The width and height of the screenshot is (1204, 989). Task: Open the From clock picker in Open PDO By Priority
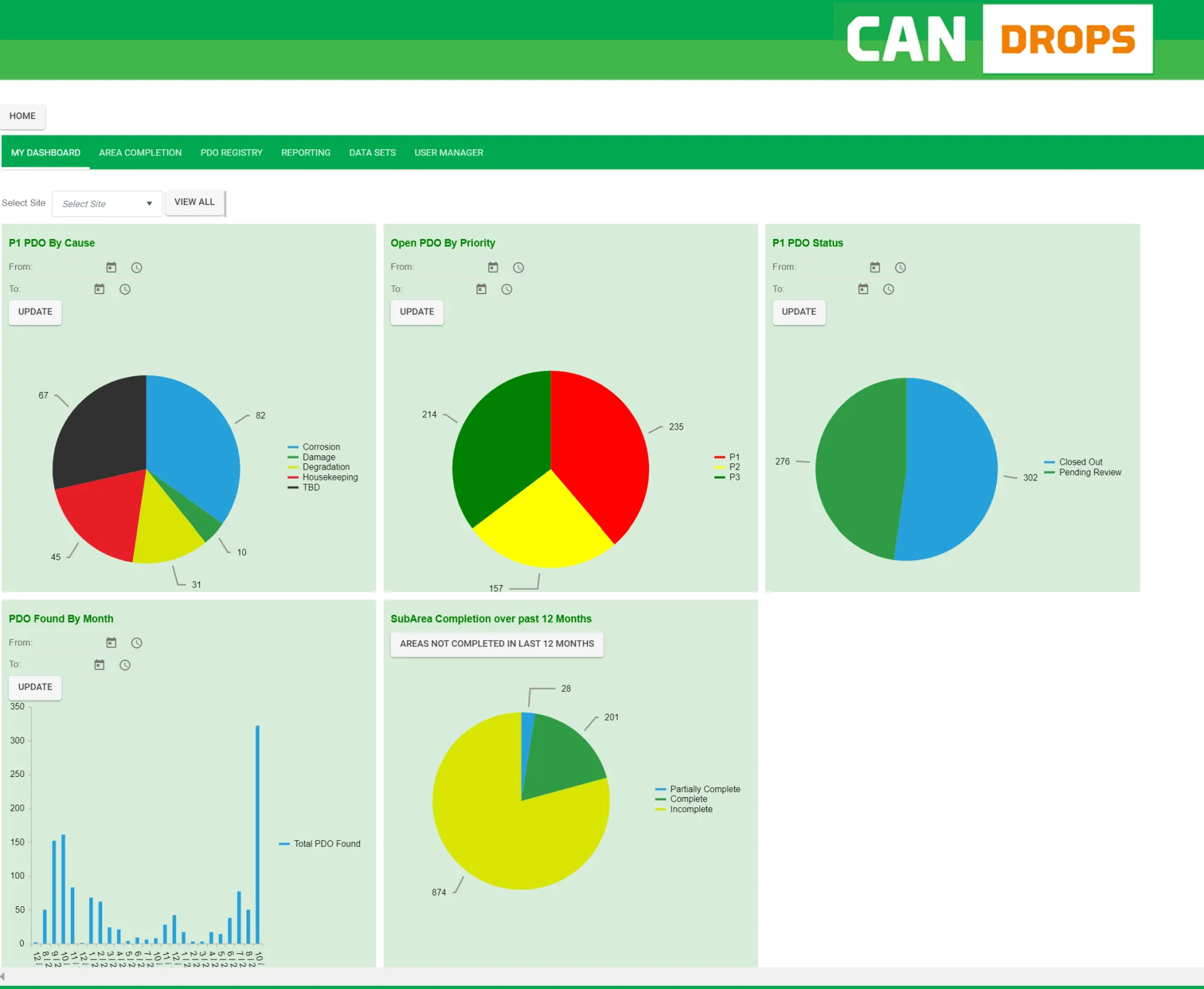(519, 268)
